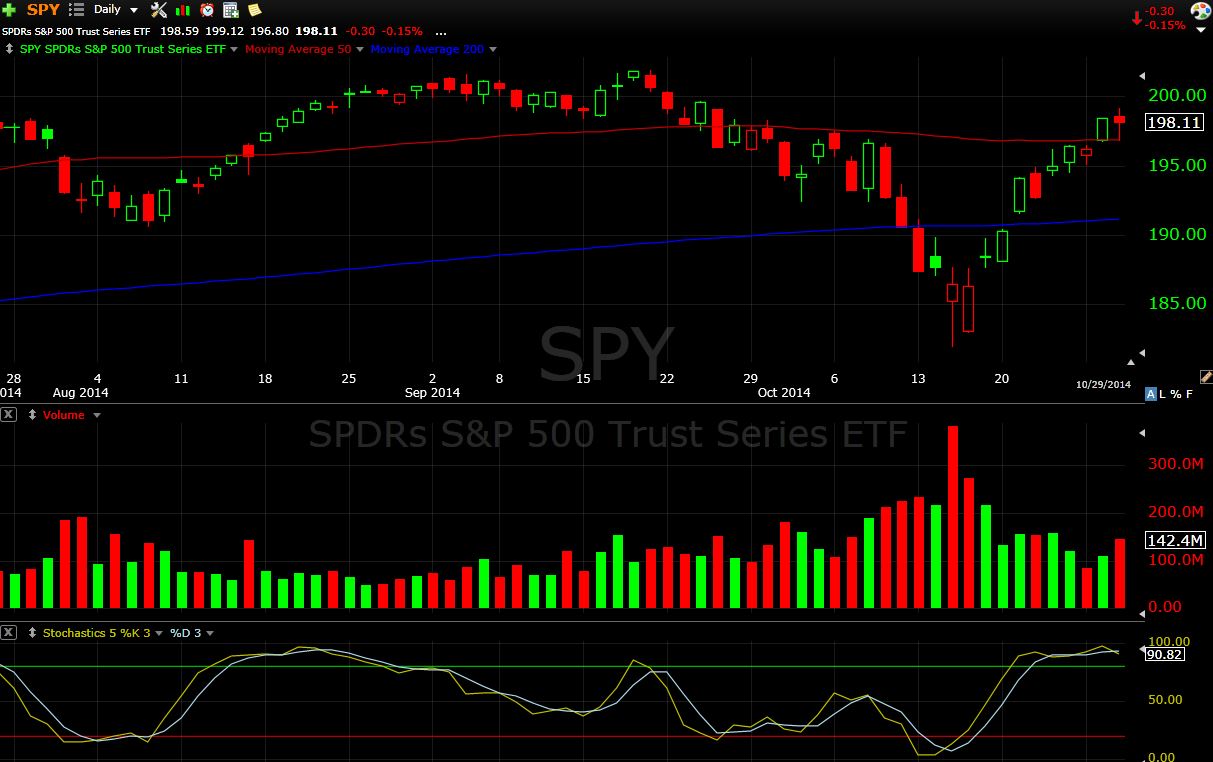Image resolution: width=1213 pixels, height=762 pixels.
Task: Close the Stochastics pane with its X
Action: [9, 633]
